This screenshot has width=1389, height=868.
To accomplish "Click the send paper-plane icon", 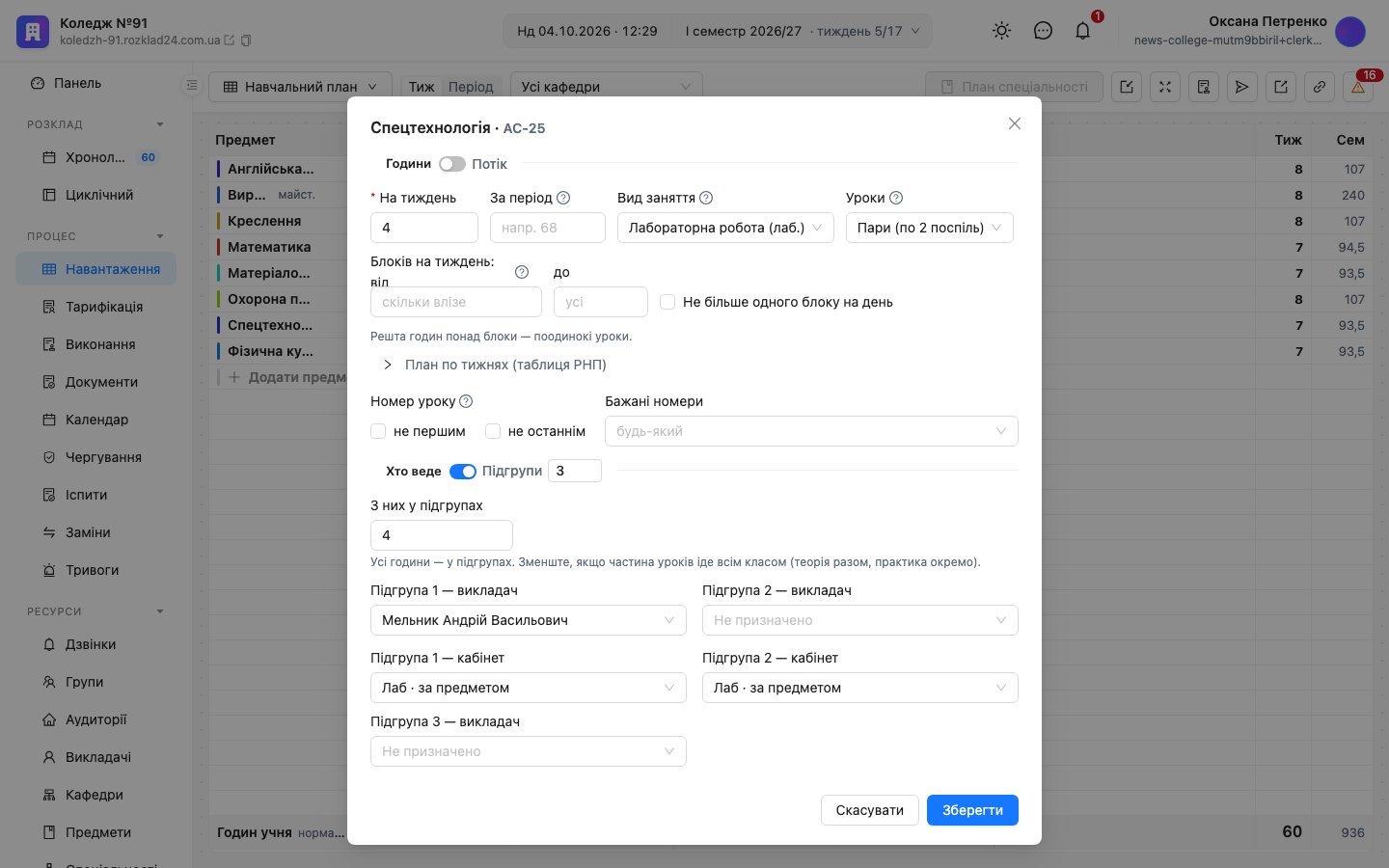I will click(x=1242, y=87).
